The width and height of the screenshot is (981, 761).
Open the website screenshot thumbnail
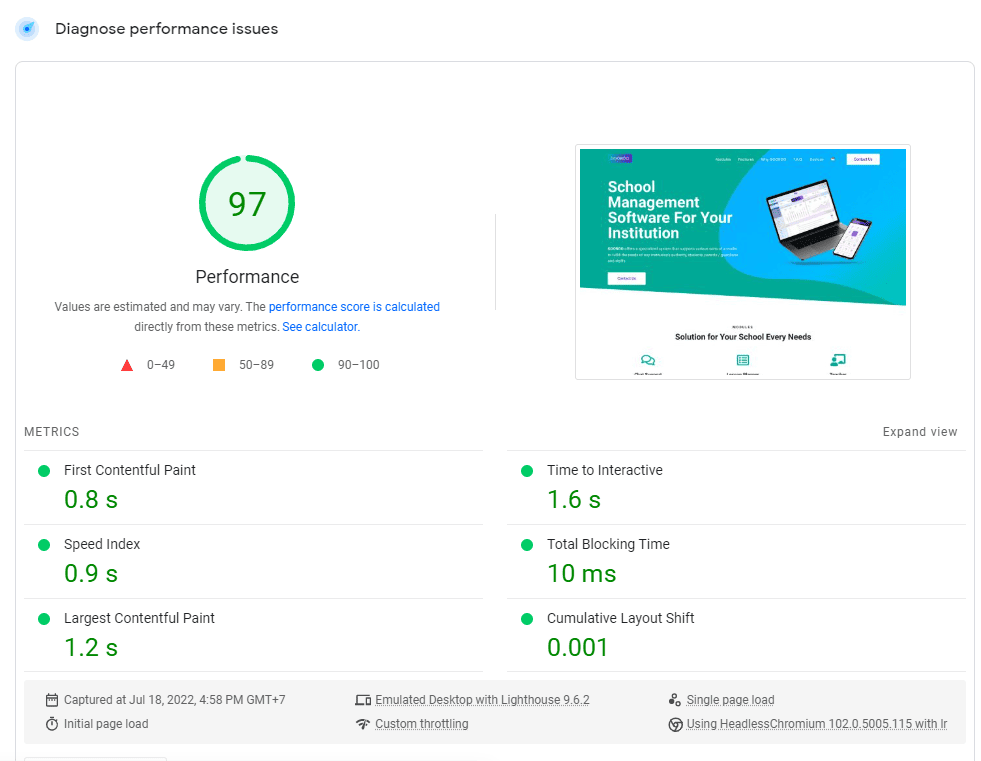742,262
